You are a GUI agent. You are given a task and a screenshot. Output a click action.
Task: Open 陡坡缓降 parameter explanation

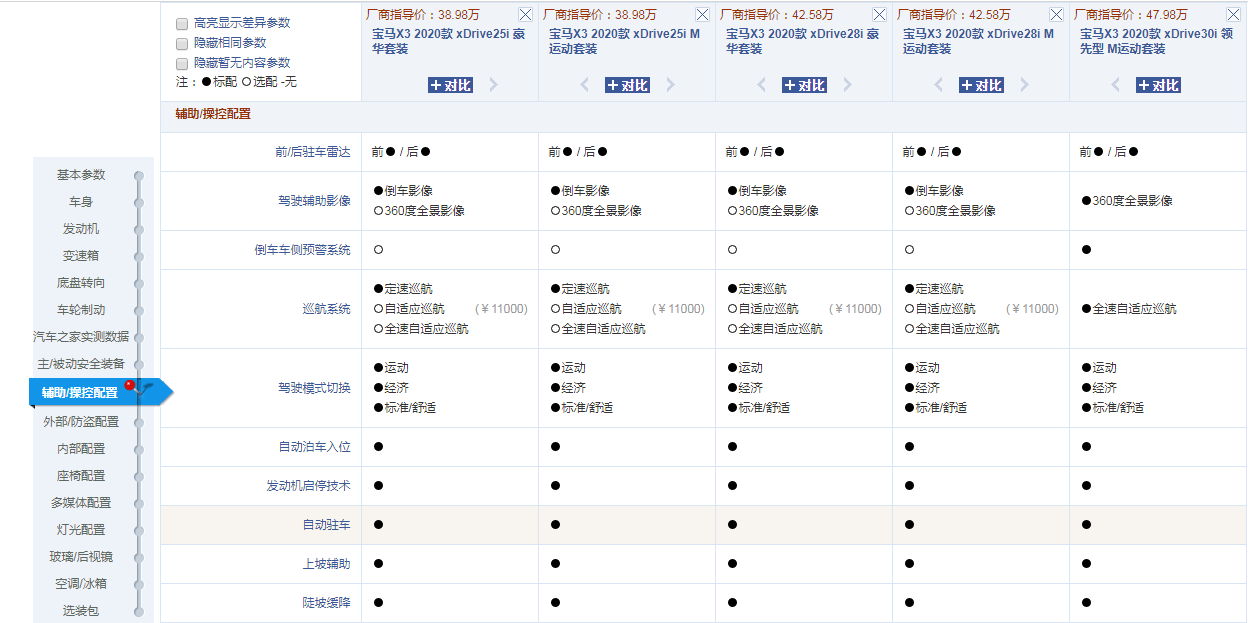(326, 603)
